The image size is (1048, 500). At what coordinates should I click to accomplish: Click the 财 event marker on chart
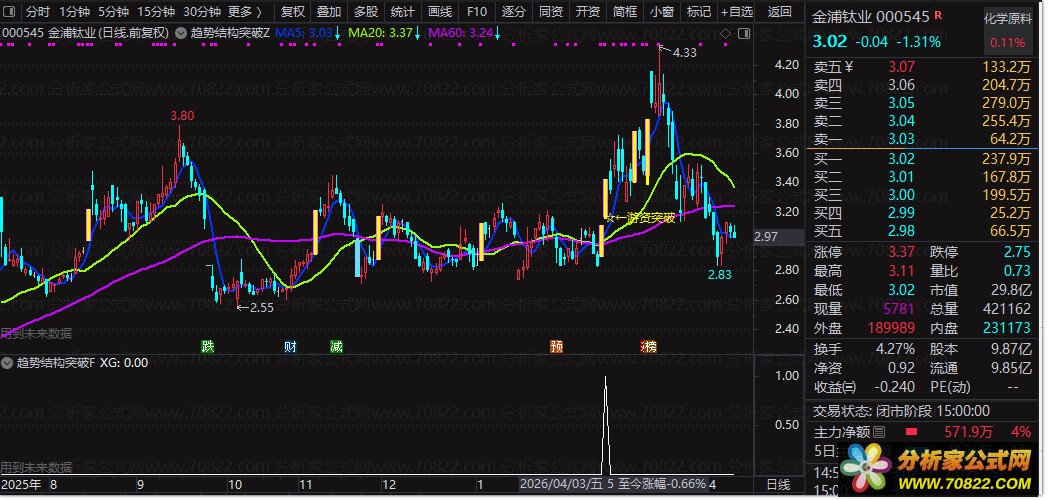pyautogui.click(x=290, y=346)
